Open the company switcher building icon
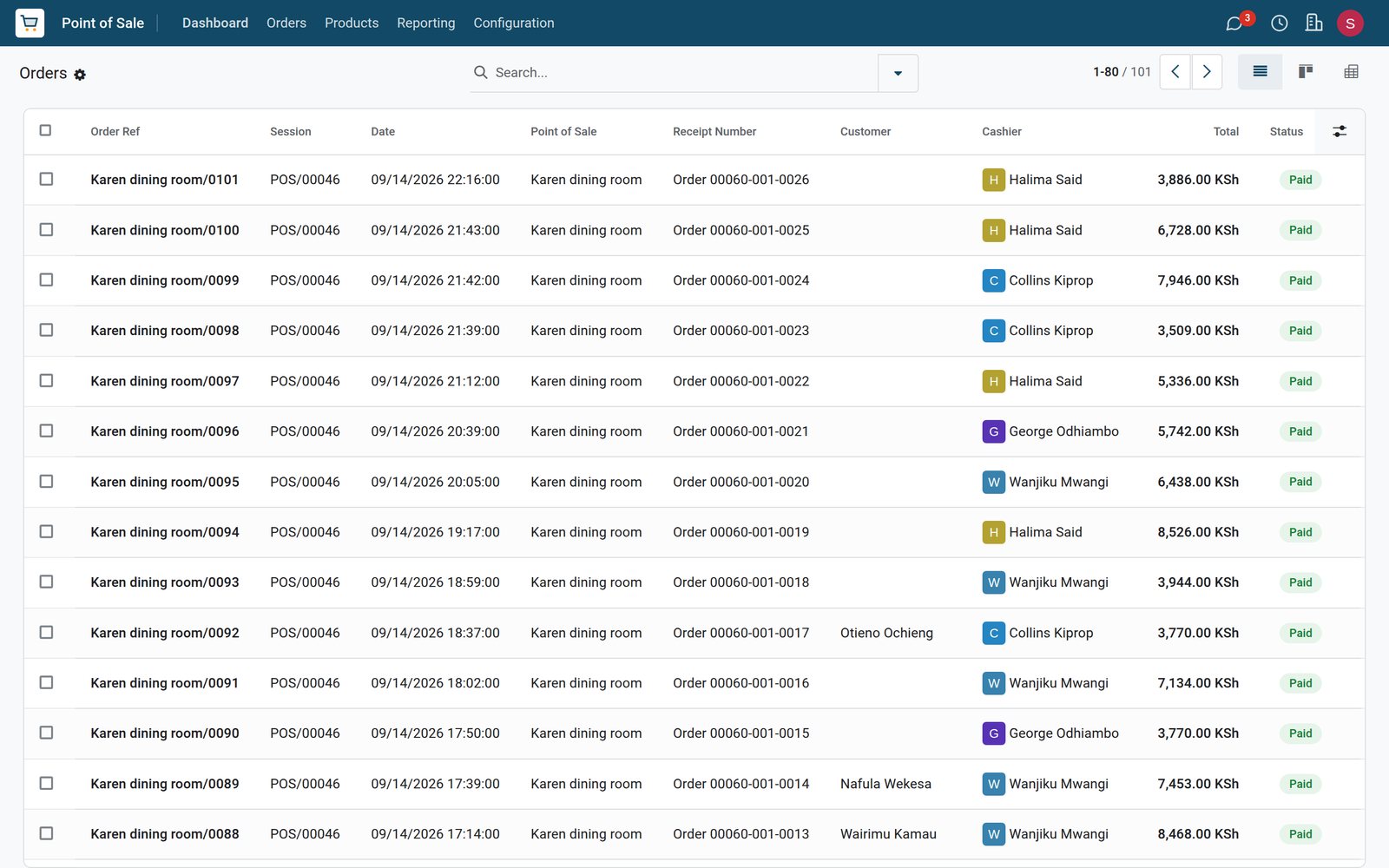Screen dimensions: 1389x868 pyautogui.click(x=1313, y=23)
